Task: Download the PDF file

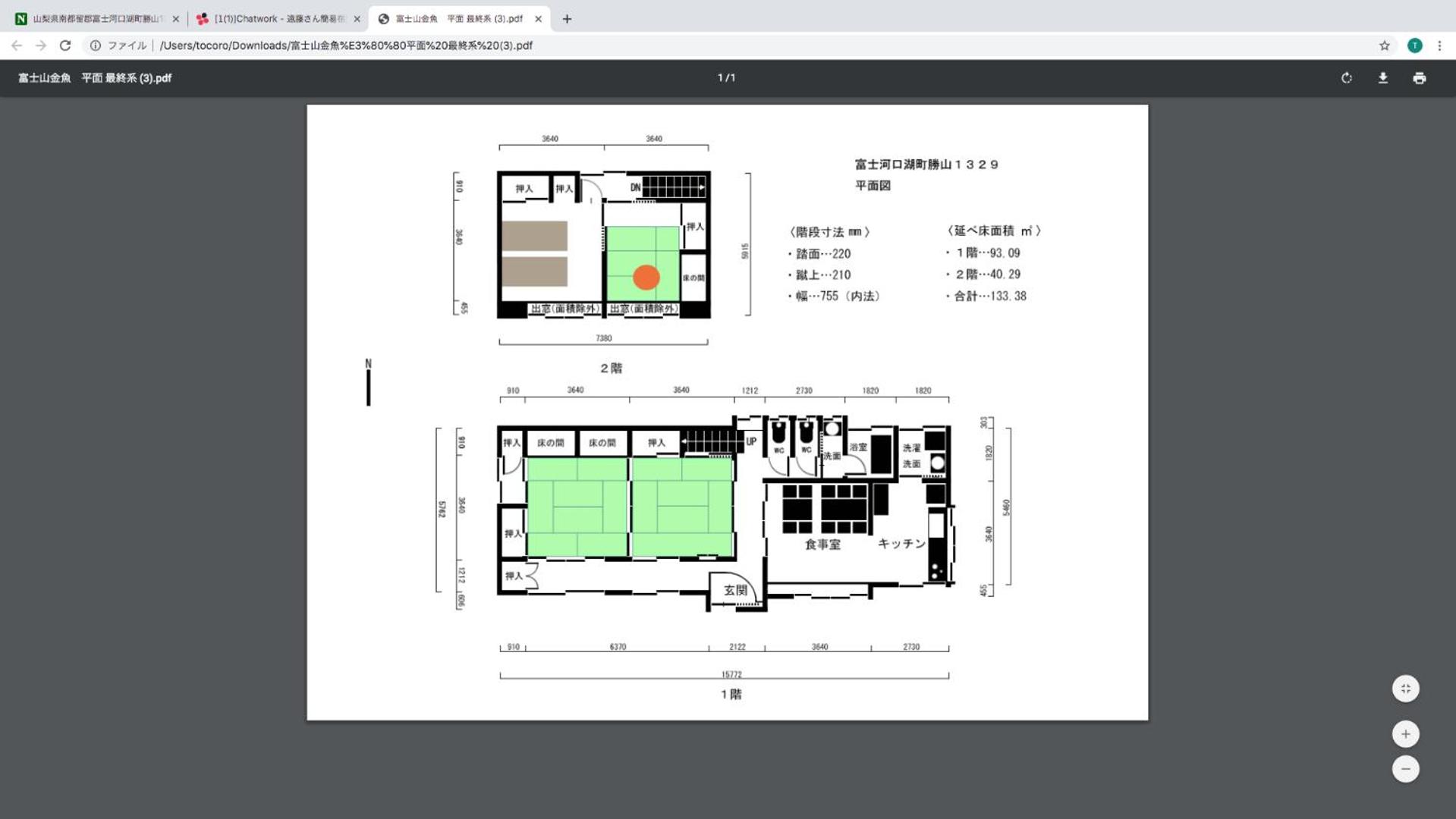Action: (1382, 78)
